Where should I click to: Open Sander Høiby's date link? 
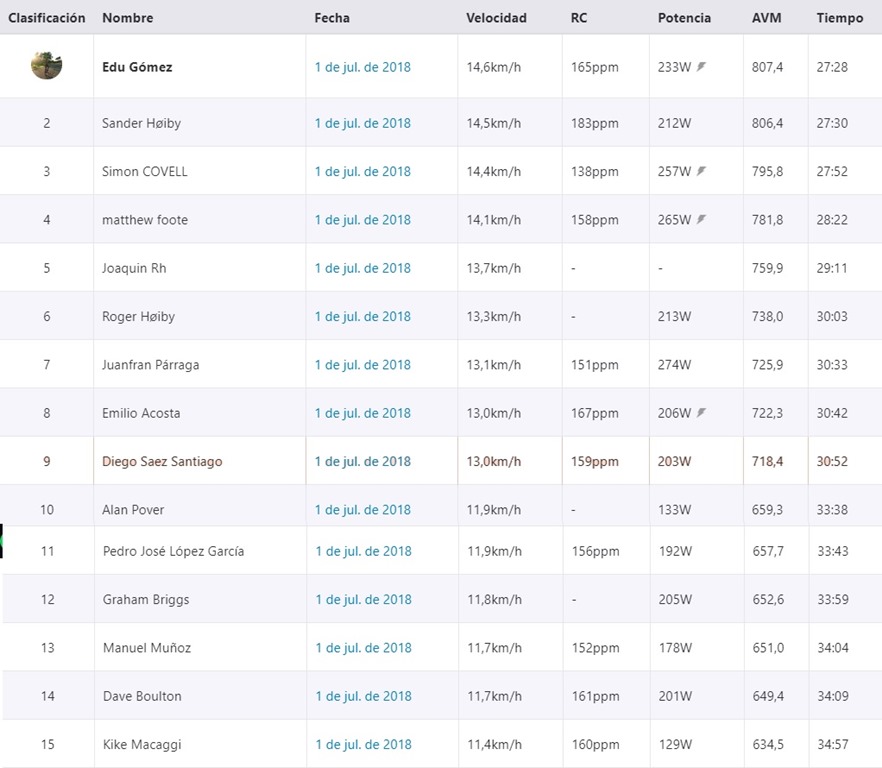(x=363, y=123)
